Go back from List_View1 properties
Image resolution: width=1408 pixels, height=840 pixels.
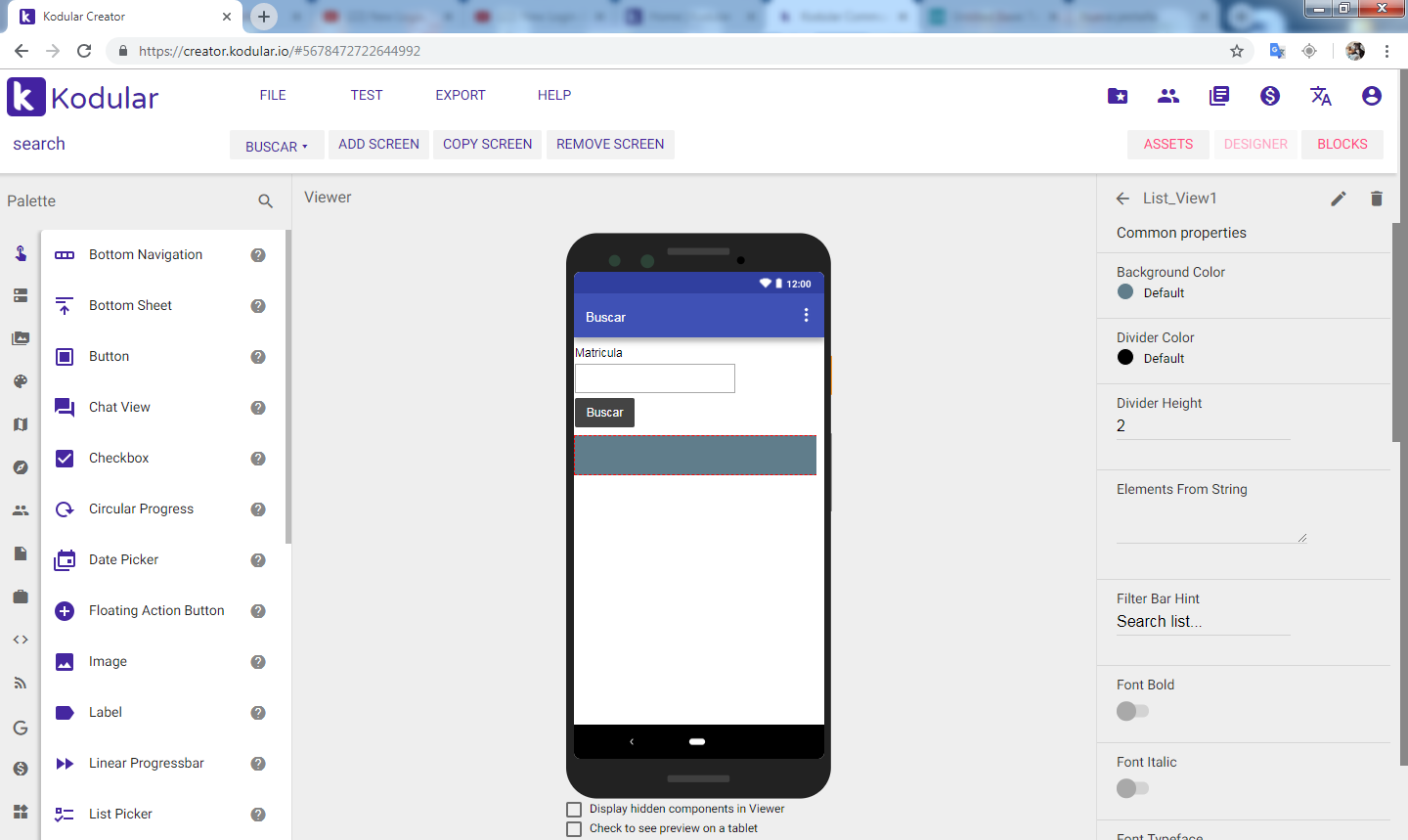point(1122,199)
